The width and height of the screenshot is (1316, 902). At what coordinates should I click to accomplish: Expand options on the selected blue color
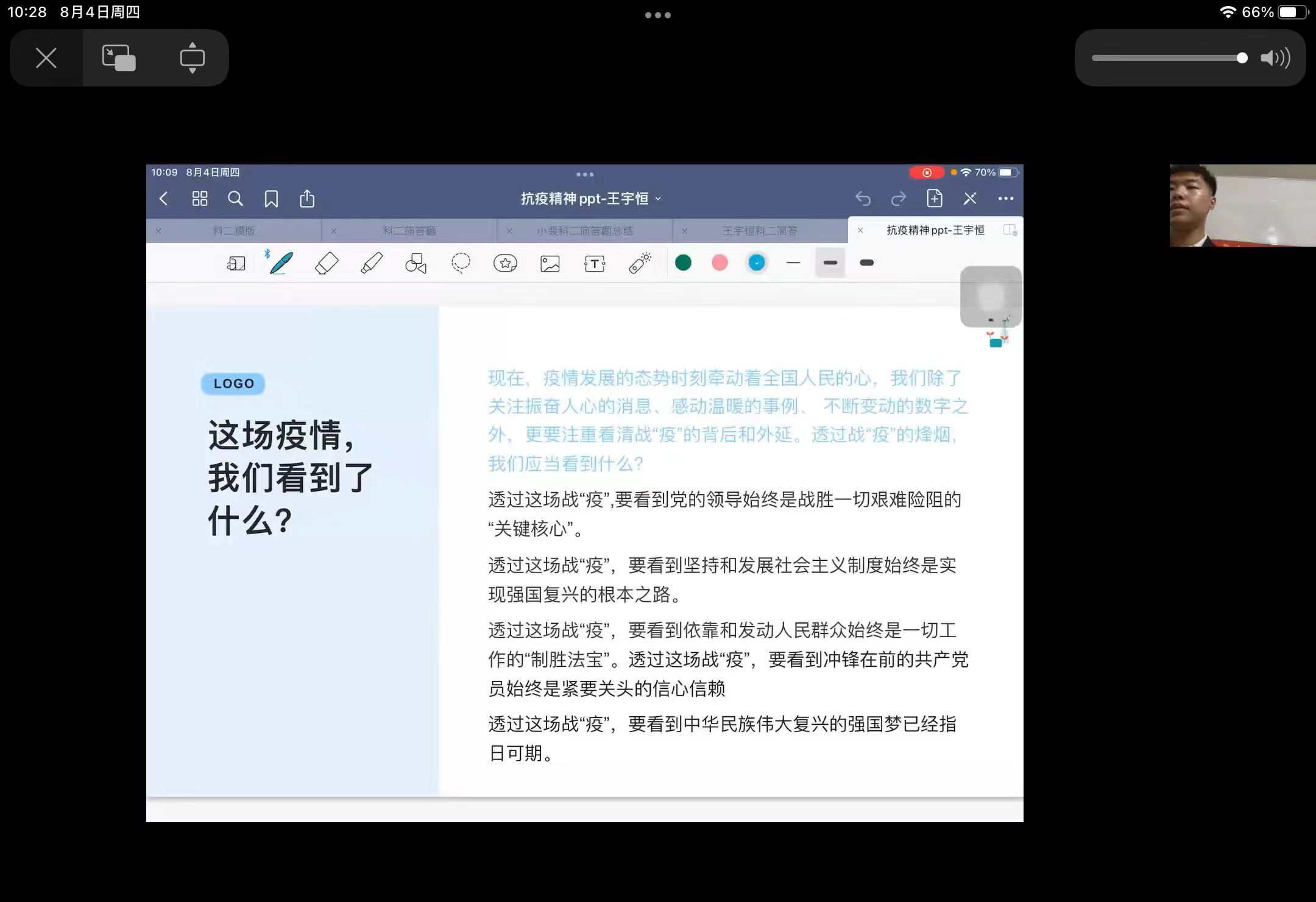point(757,262)
